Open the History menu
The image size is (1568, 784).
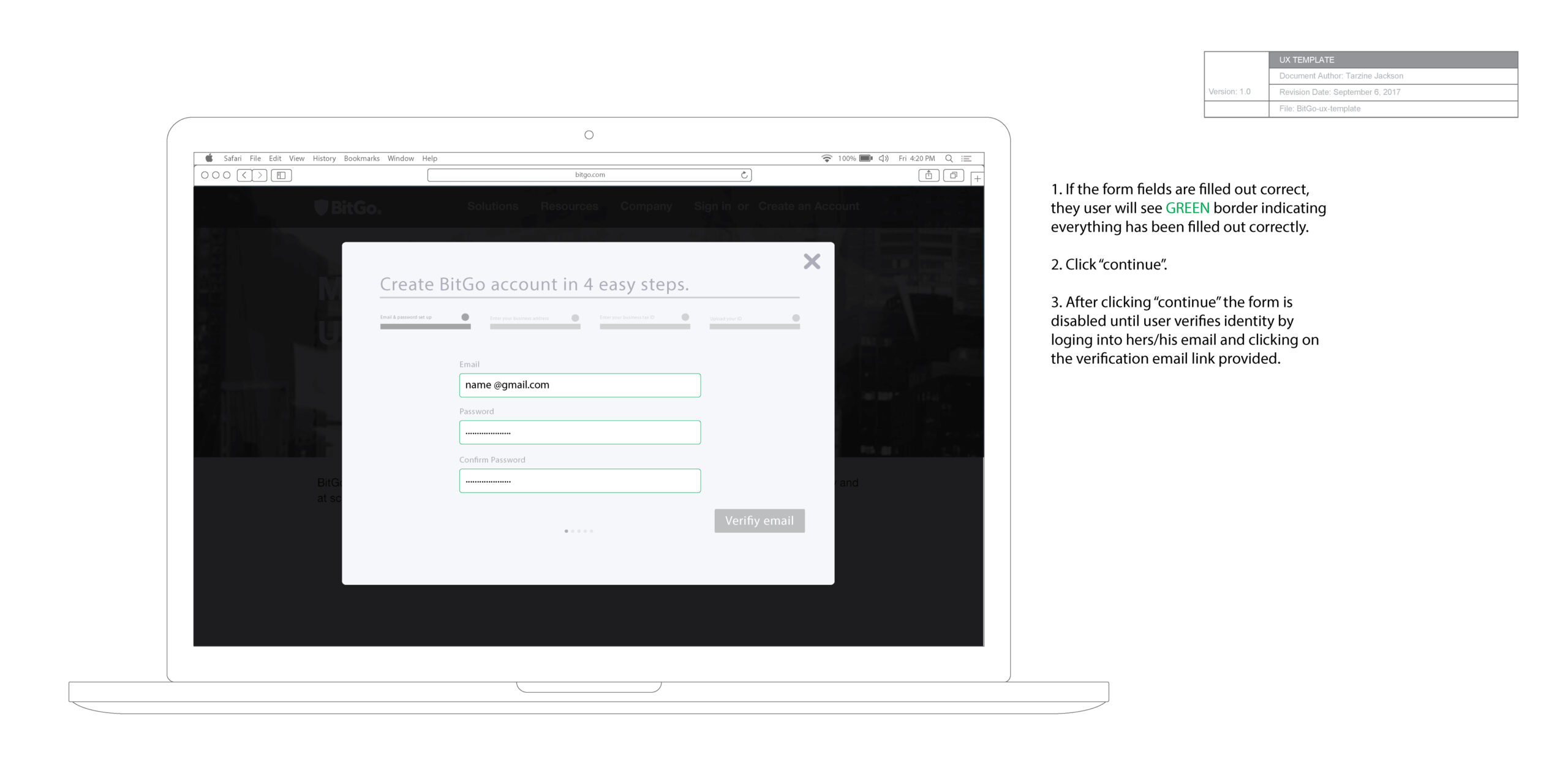(324, 158)
